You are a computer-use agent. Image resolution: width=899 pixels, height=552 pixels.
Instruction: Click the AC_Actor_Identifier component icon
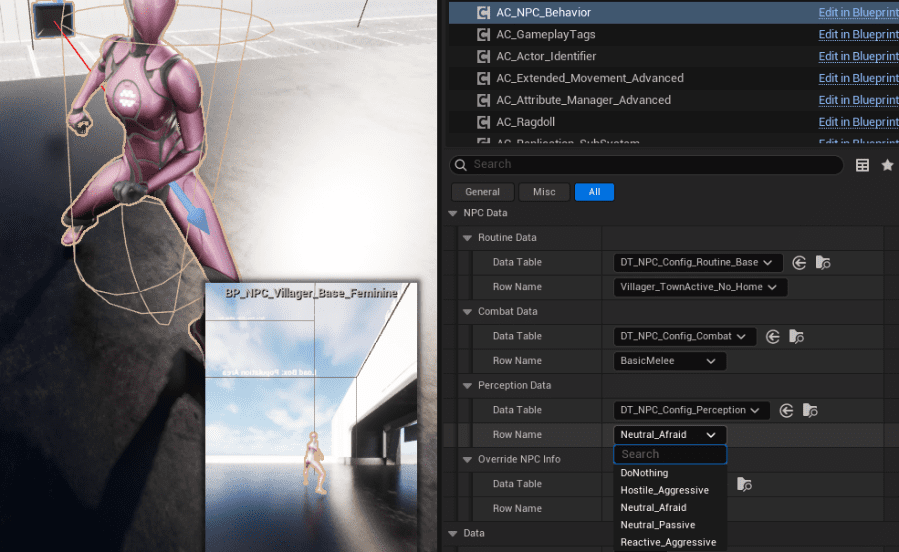point(483,56)
